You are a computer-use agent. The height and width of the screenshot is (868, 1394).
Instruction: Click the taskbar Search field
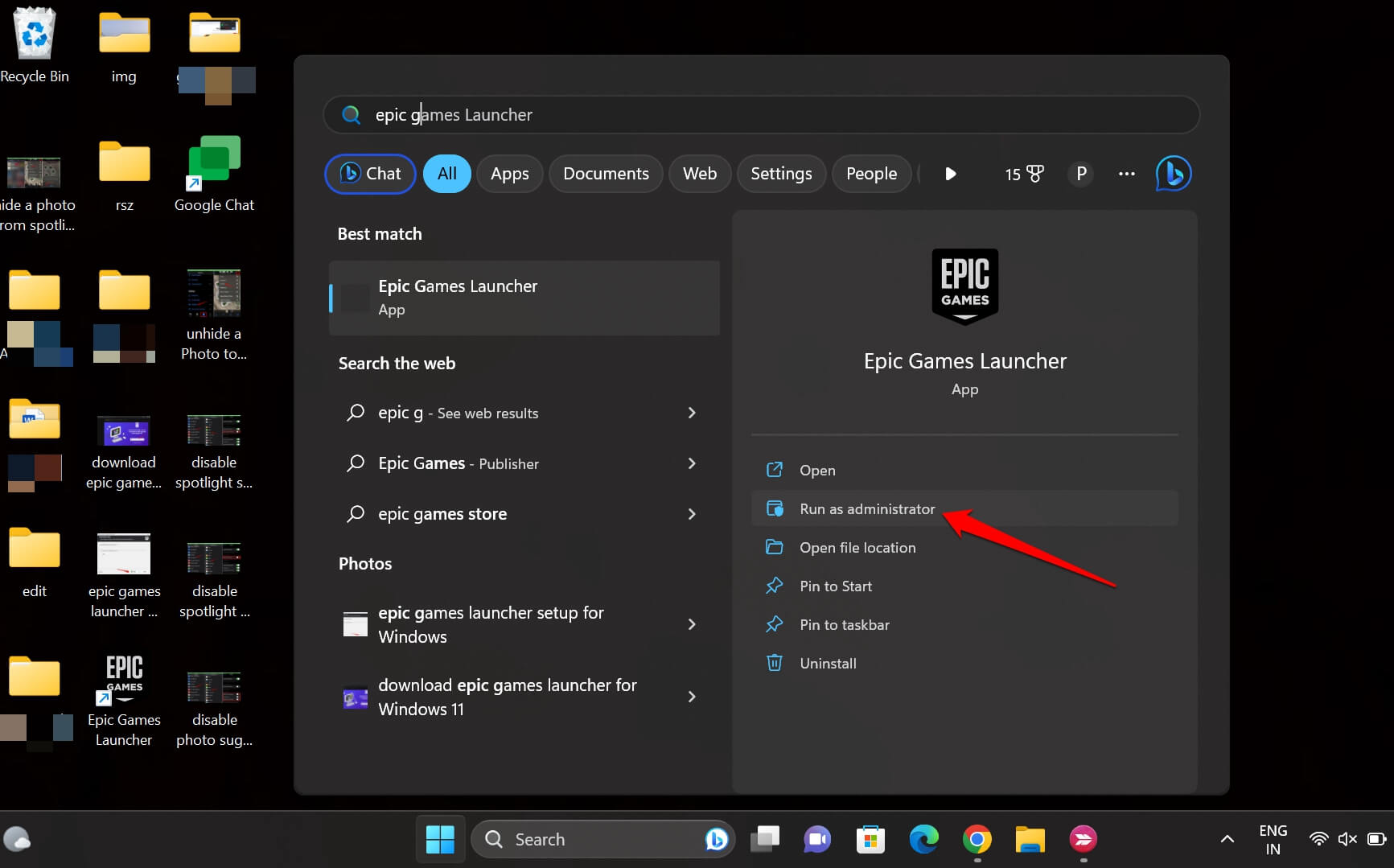pyautogui.click(x=602, y=838)
